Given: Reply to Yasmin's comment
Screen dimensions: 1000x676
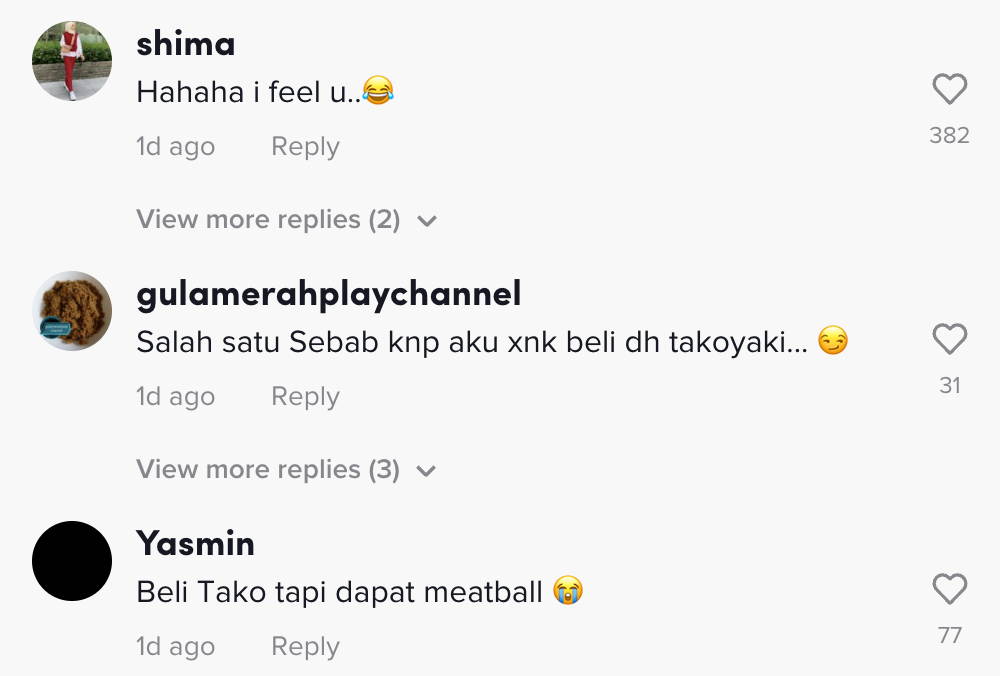Looking at the screenshot, I should [305, 647].
